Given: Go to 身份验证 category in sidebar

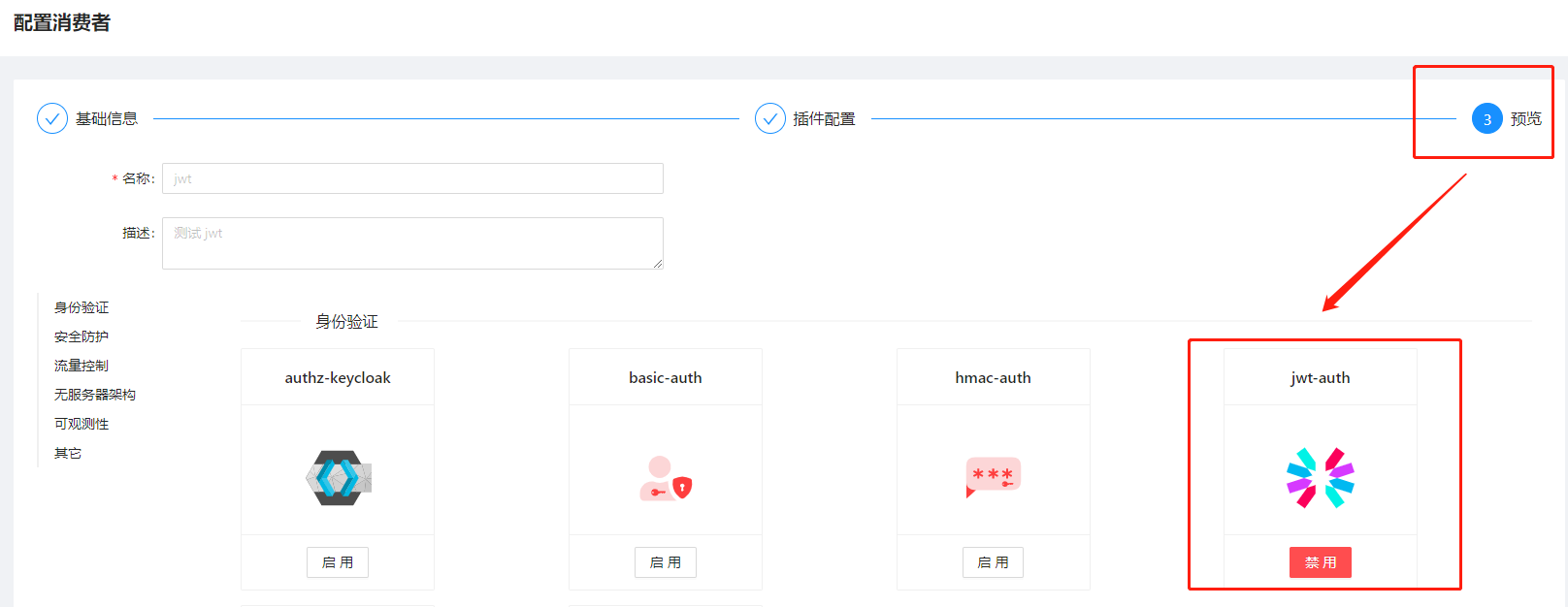Looking at the screenshot, I should click(82, 307).
